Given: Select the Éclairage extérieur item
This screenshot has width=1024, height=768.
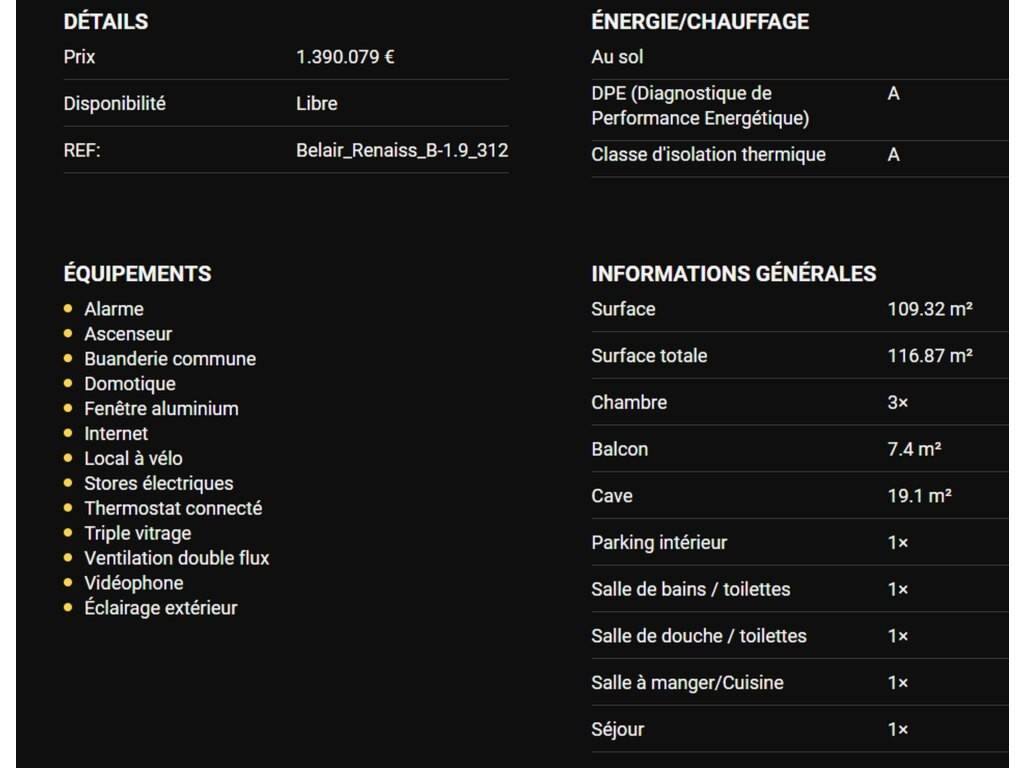Looking at the screenshot, I should tap(161, 608).
